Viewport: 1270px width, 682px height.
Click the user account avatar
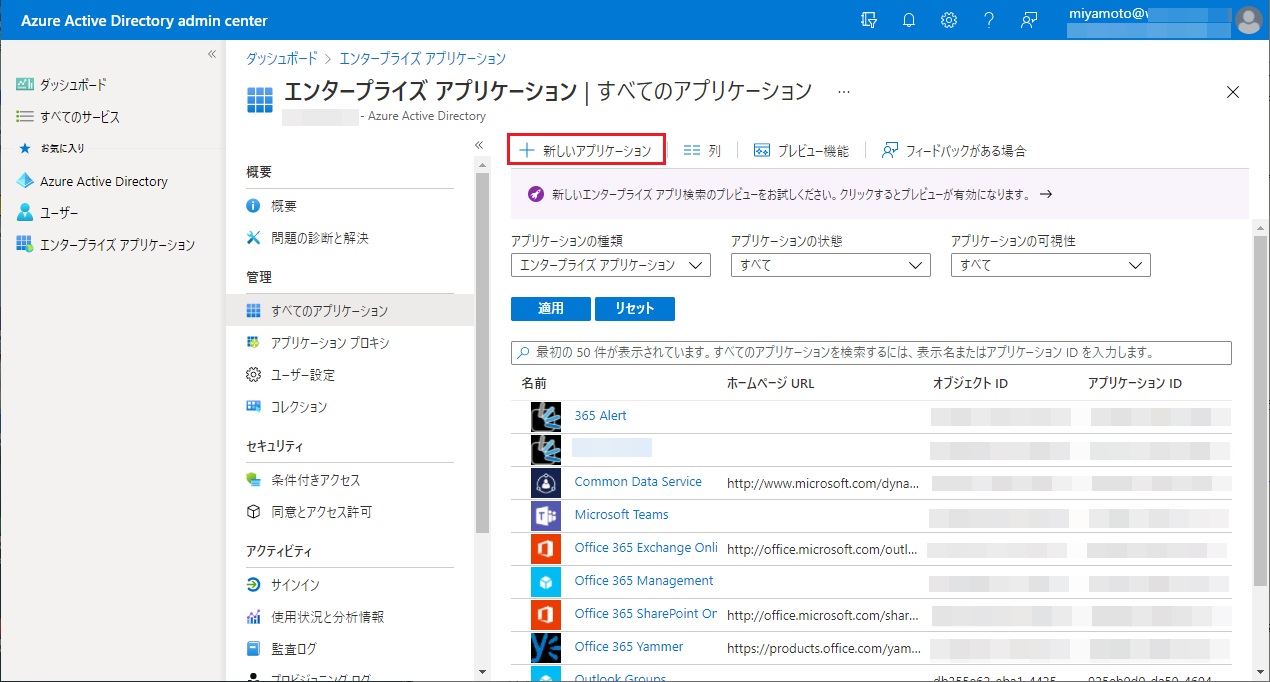(x=1248, y=20)
